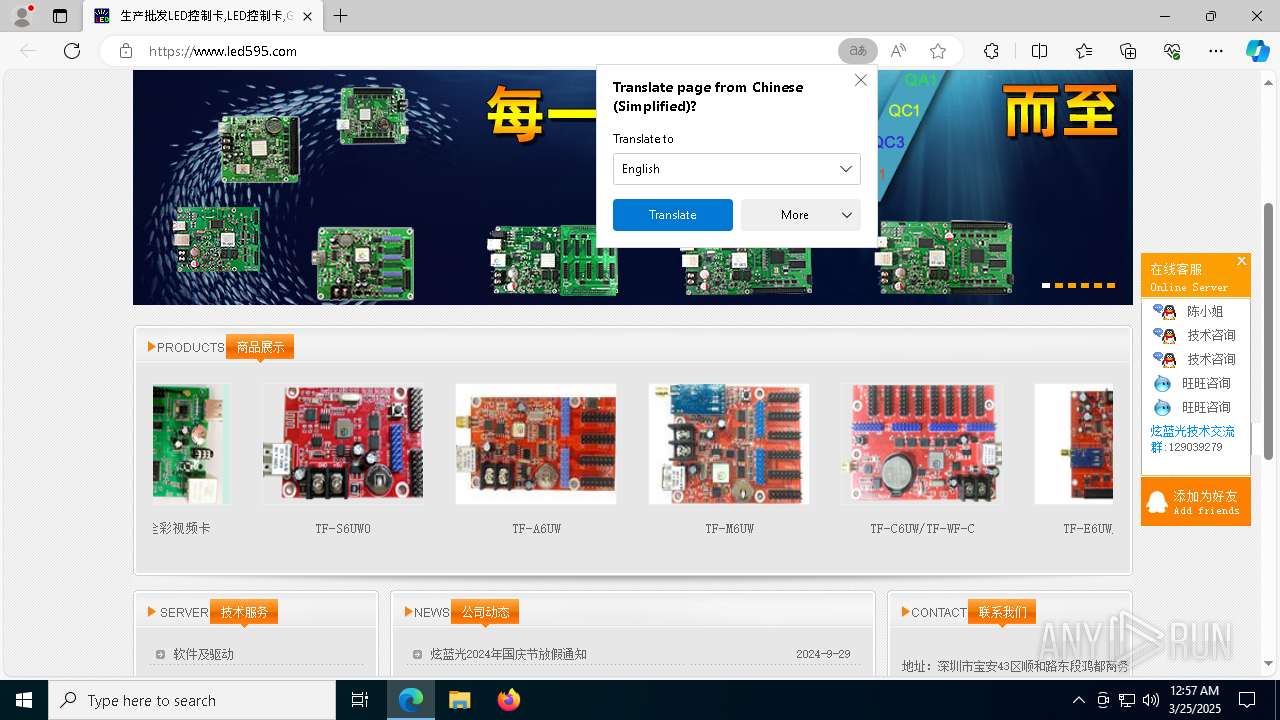Open Read aloud icon in the address bar
Viewport: 1280px width, 720px height.
pyautogui.click(x=898, y=51)
